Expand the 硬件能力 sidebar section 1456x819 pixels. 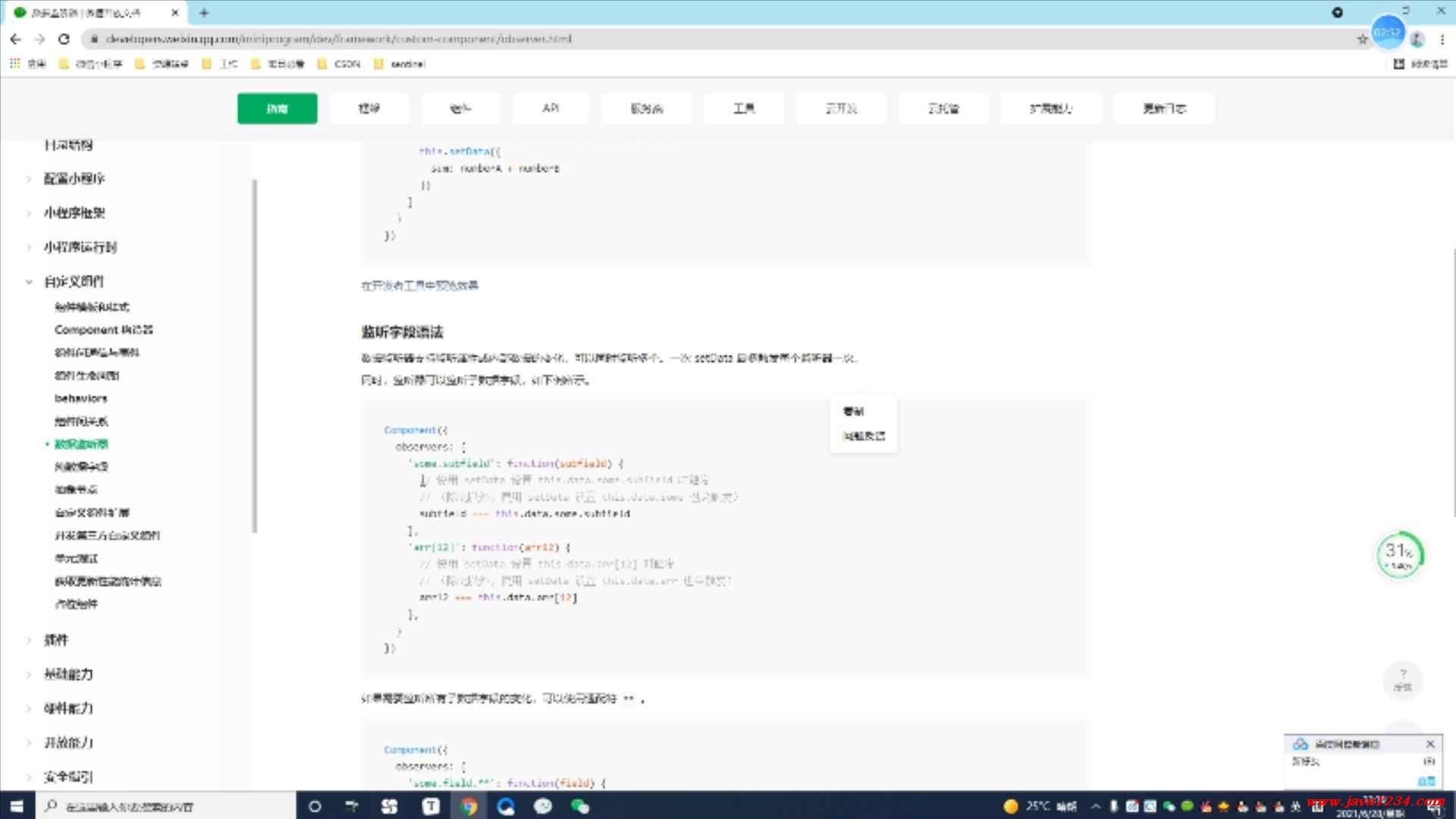pyautogui.click(x=68, y=708)
